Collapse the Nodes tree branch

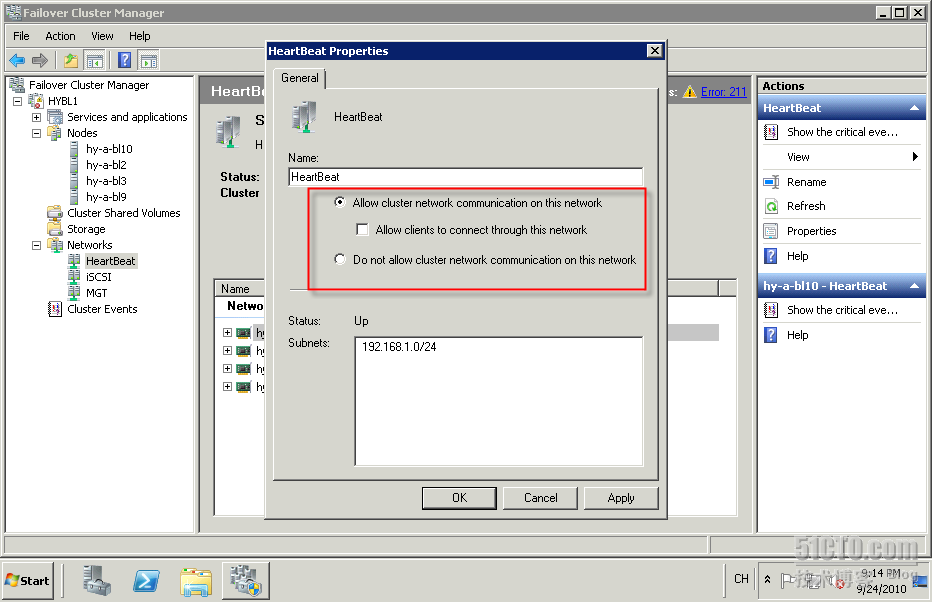point(37,133)
